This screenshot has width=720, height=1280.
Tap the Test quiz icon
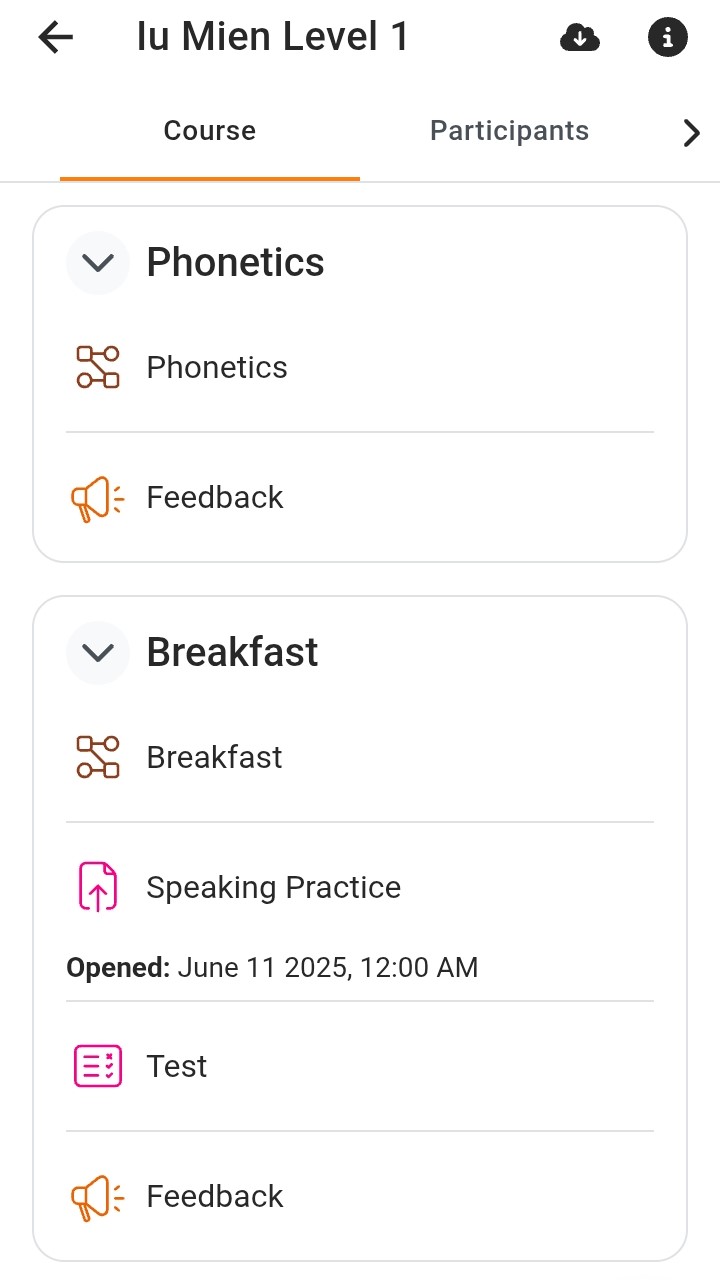click(98, 1066)
